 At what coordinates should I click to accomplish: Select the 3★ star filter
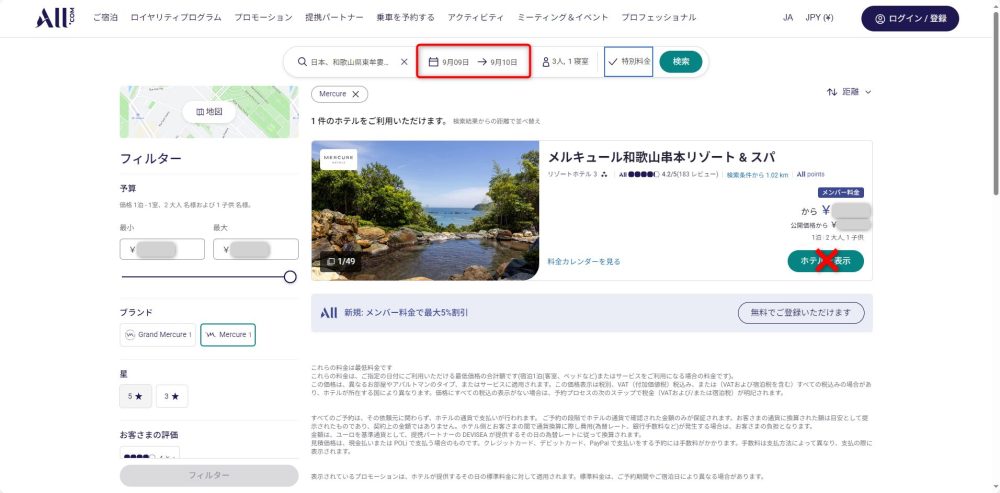click(172, 396)
